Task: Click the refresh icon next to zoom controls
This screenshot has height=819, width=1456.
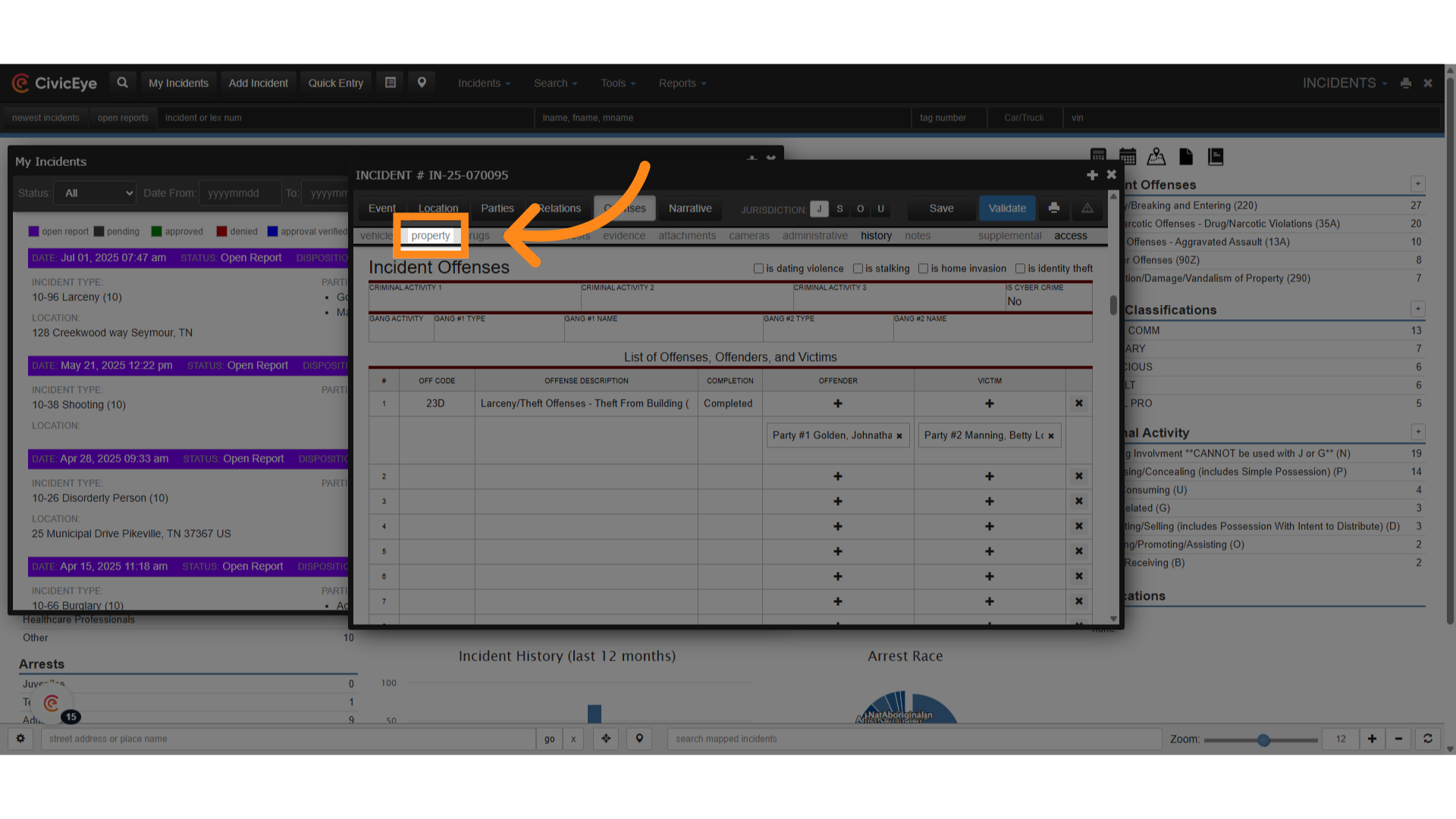Action: tap(1428, 739)
